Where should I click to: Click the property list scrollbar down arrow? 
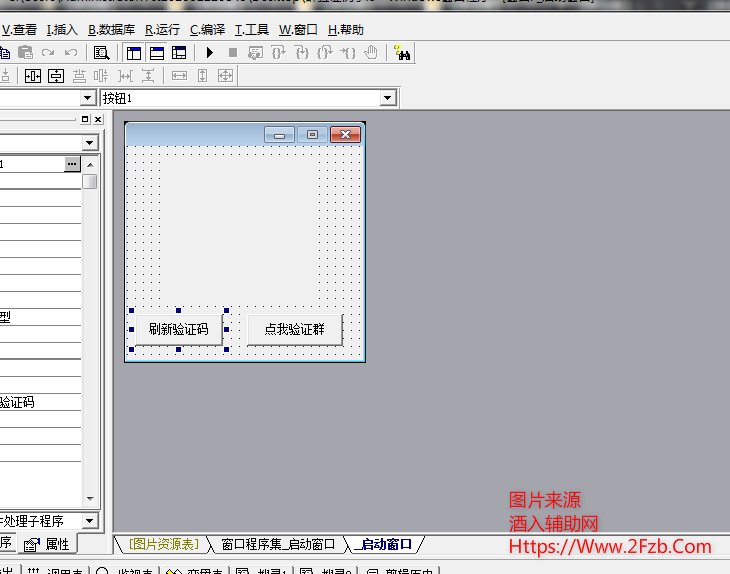point(90,498)
